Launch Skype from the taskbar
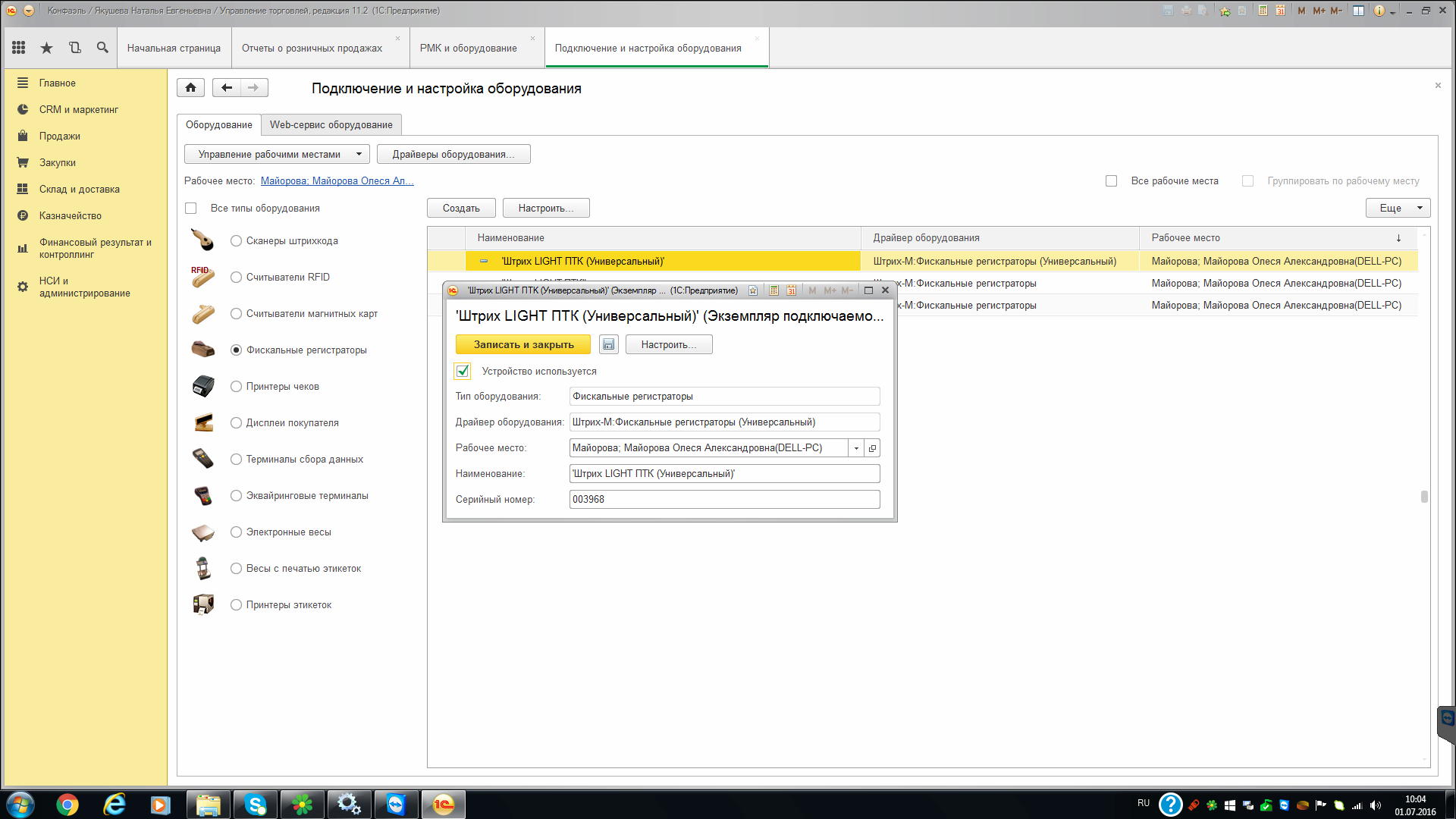Screen dimensions: 1456x819 click(256, 805)
